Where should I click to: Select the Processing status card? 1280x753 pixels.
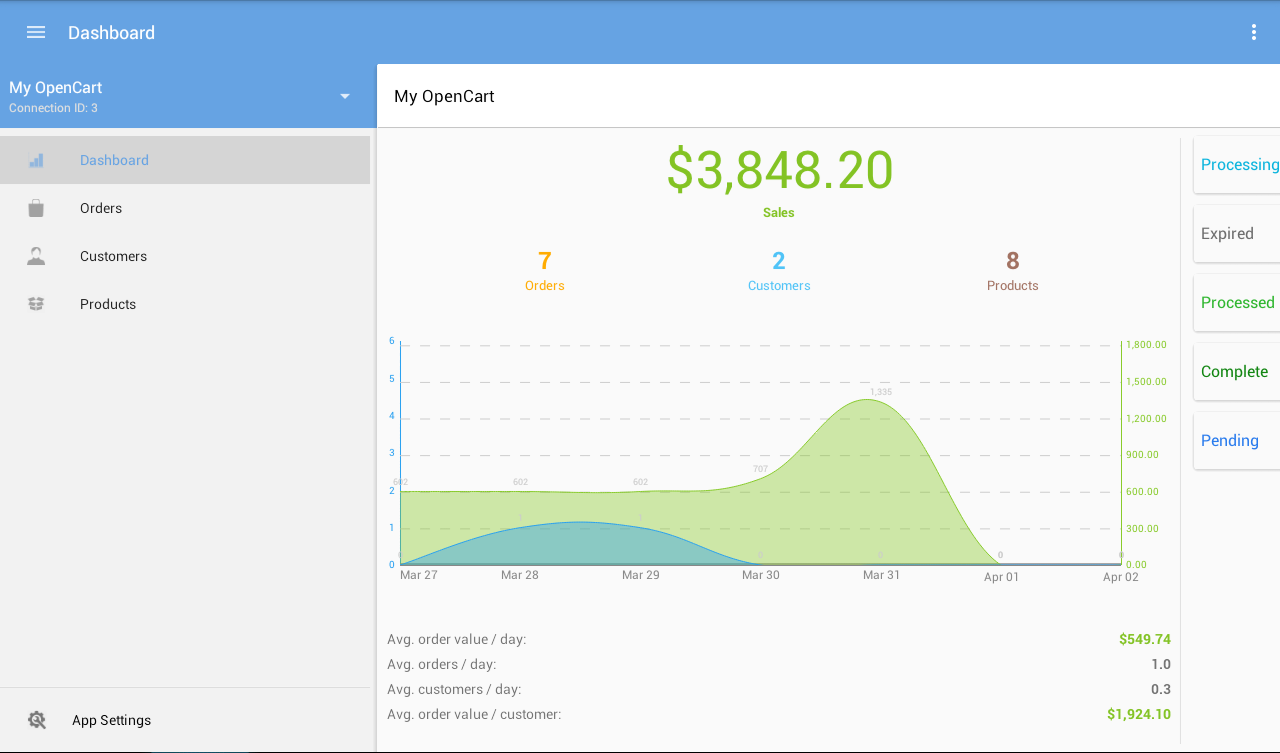[1237, 165]
